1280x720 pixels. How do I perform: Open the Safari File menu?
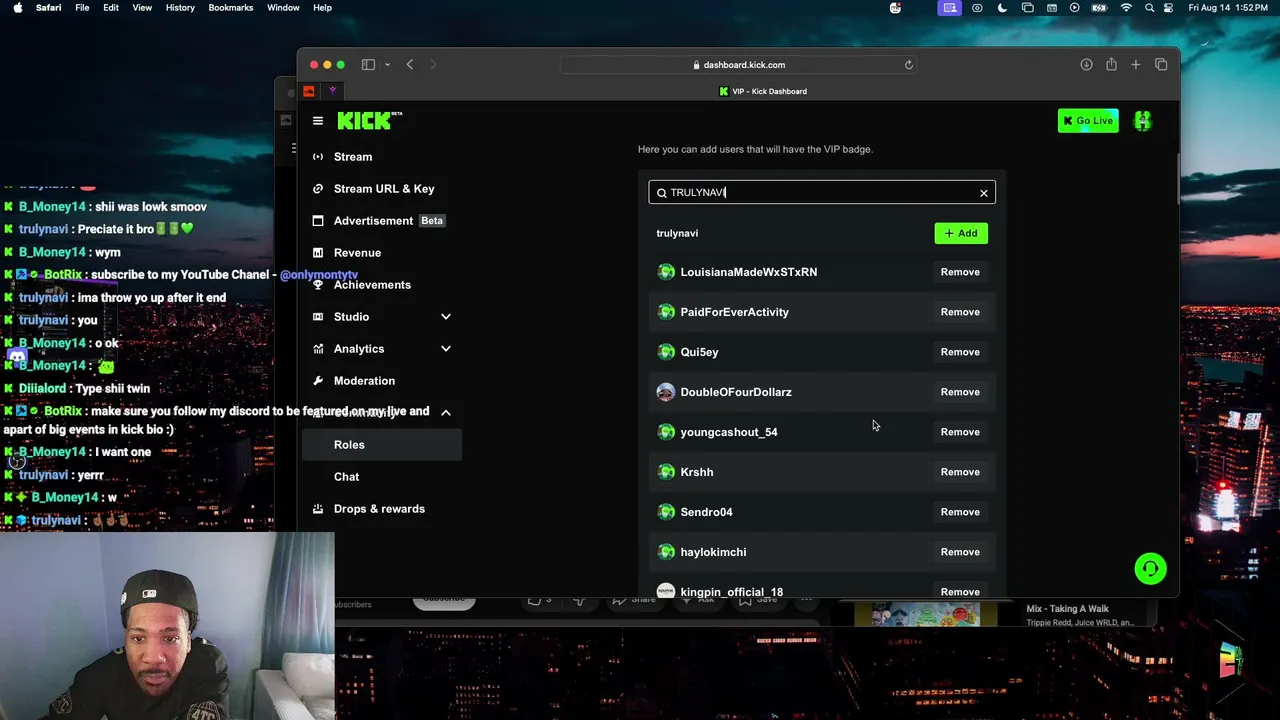point(82,8)
